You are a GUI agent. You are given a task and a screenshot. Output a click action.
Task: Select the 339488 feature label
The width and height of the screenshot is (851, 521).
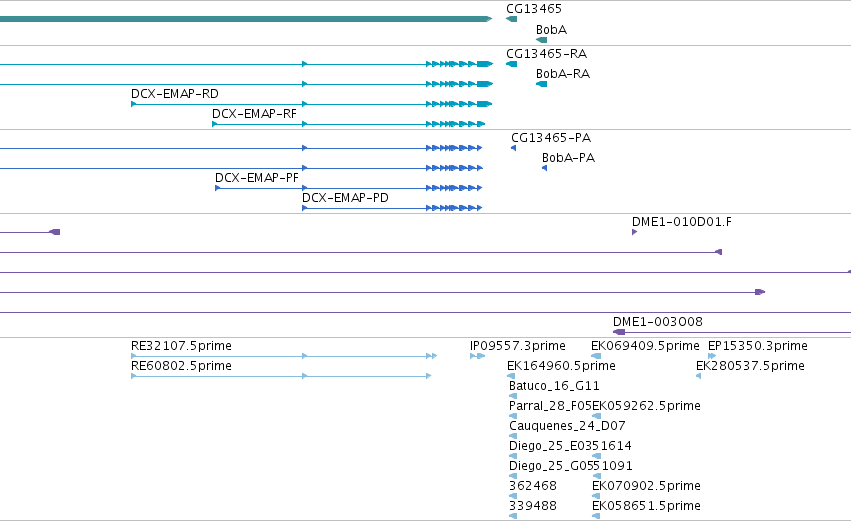tap(533, 506)
